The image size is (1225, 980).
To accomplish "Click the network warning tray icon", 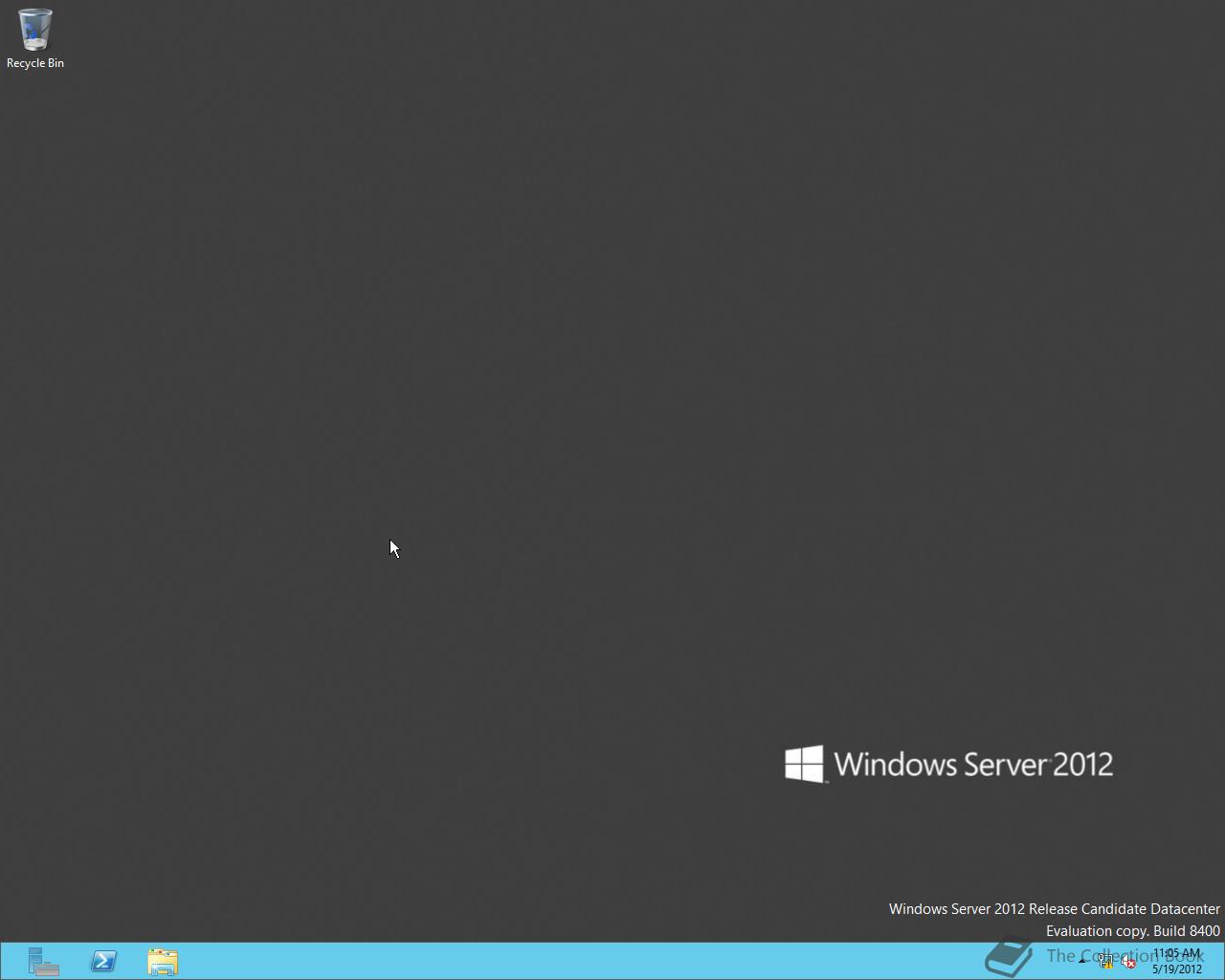I will 1106,962.
